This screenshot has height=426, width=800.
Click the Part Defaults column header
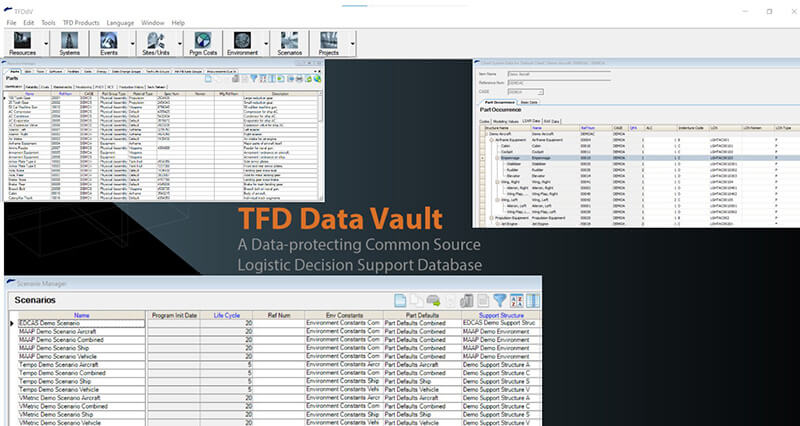(422, 315)
